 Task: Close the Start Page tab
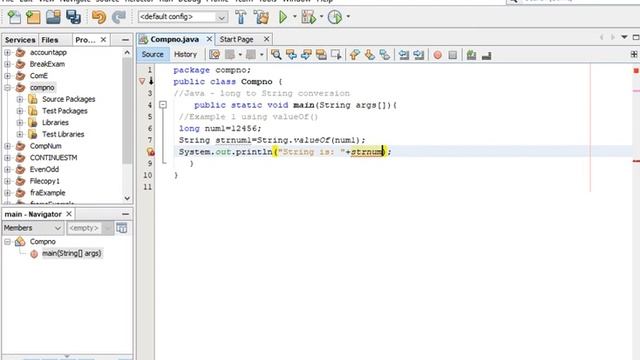pyautogui.click(x=267, y=39)
